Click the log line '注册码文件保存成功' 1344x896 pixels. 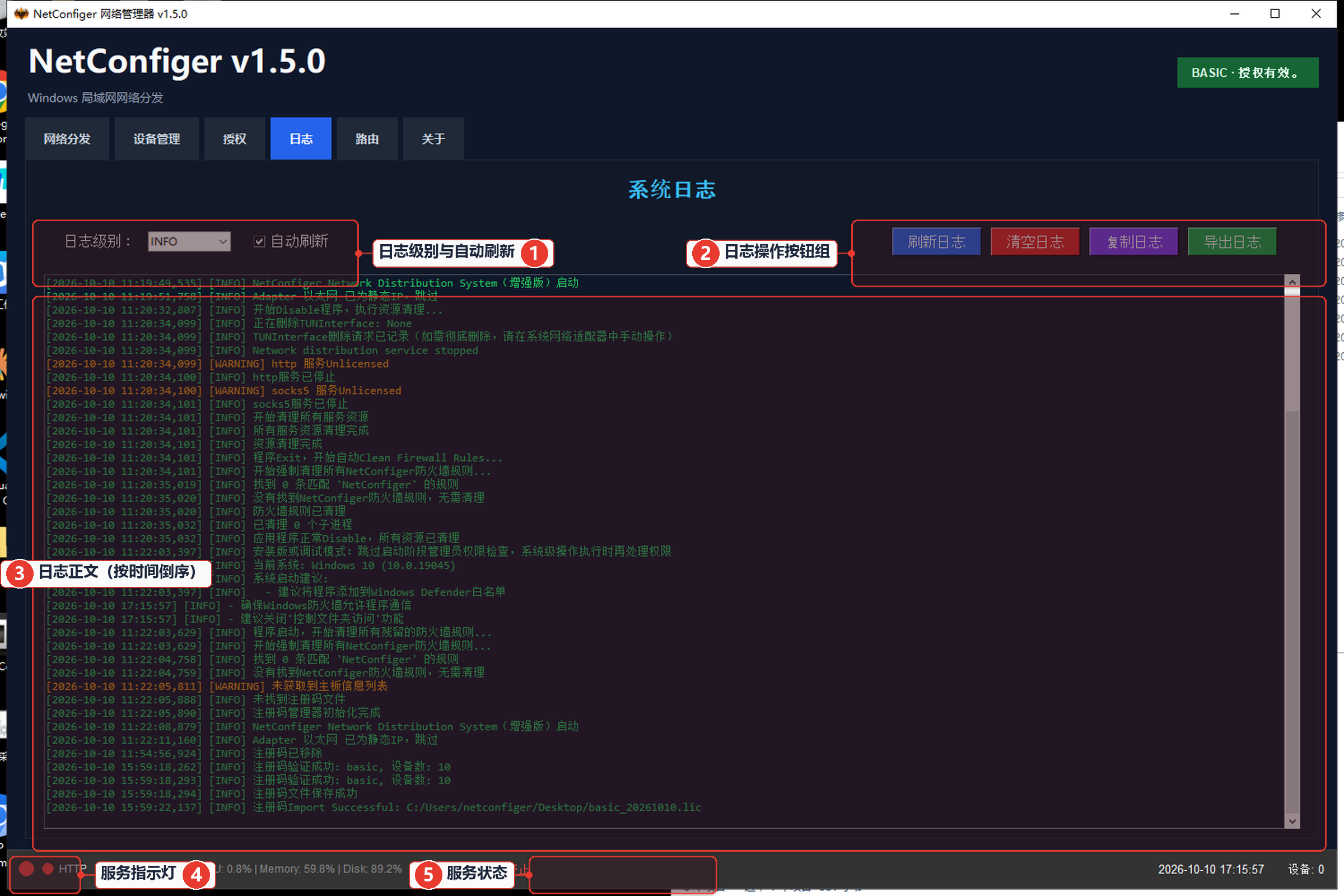click(x=202, y=793)
